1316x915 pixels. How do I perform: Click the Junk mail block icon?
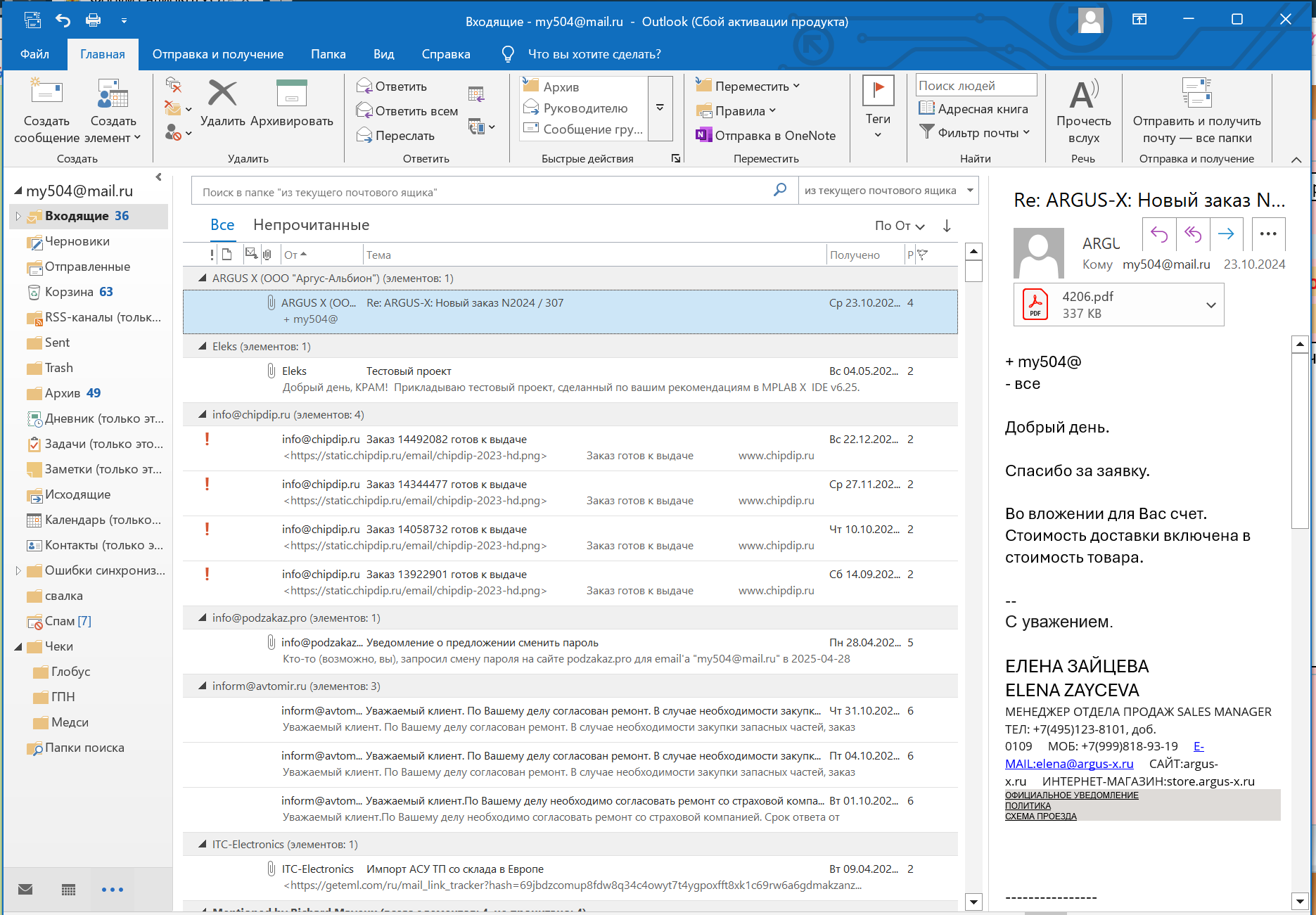173,132
